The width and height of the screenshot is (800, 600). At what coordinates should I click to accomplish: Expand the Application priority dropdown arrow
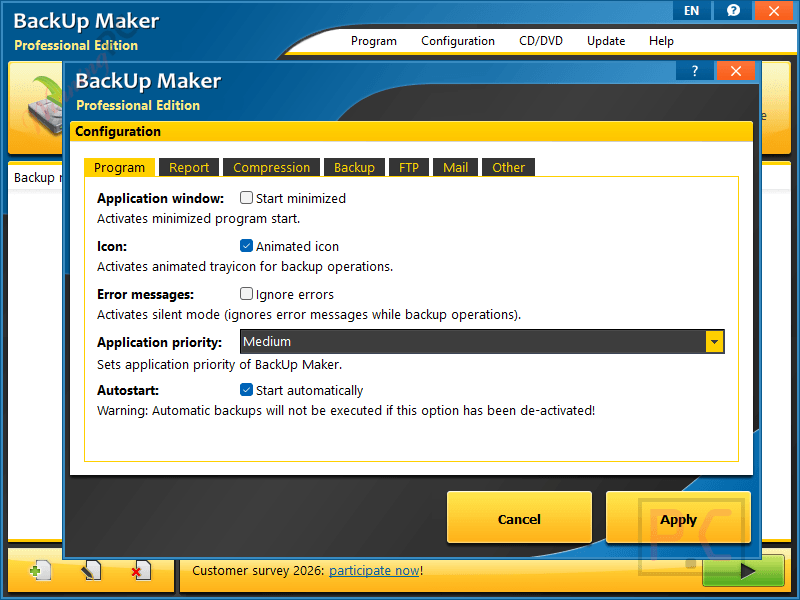click(x=714, y=341)
